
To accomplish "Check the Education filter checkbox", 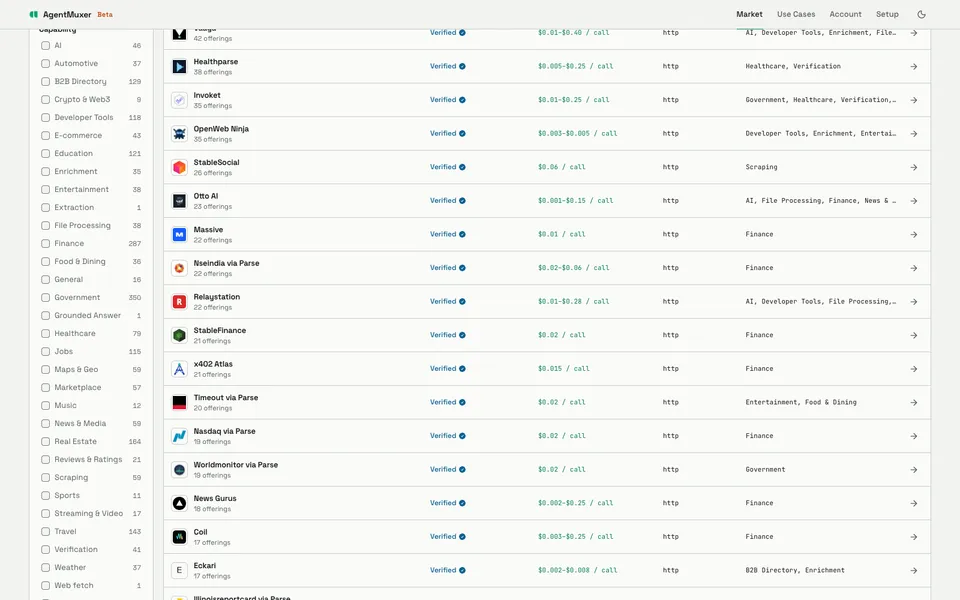I will coord(45,154).
